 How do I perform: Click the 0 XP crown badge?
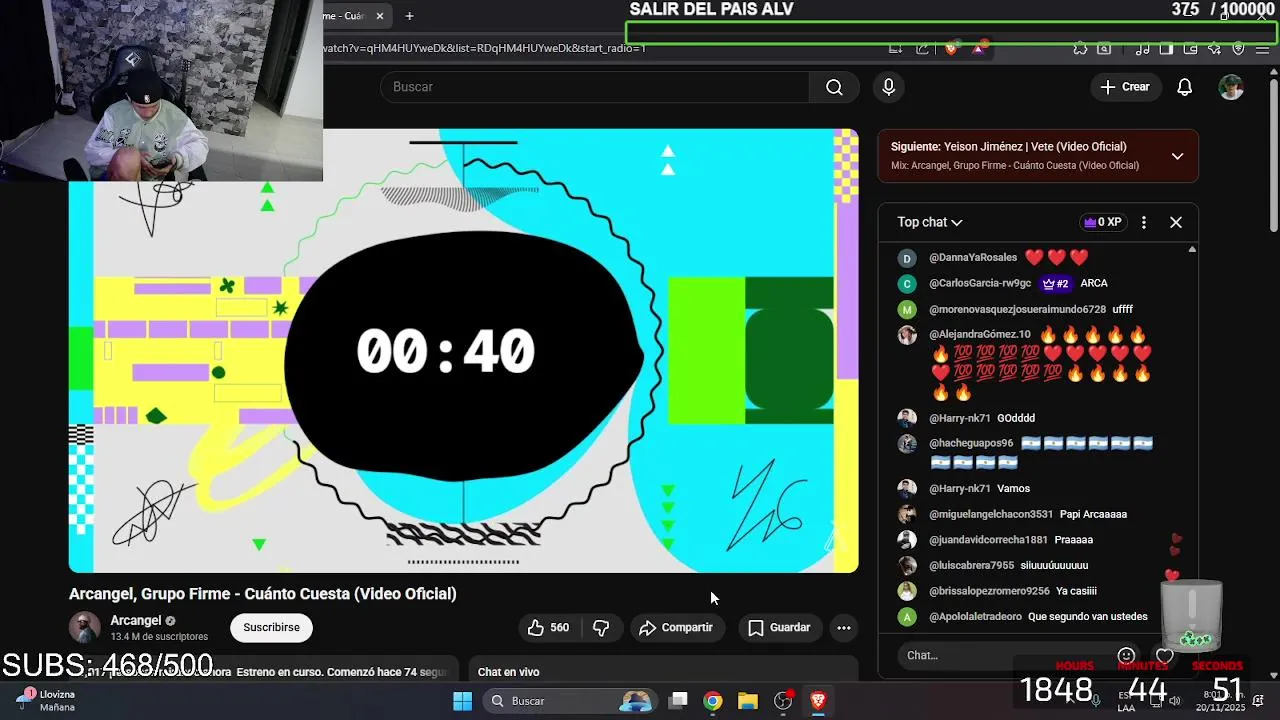tap(1101, 222)
